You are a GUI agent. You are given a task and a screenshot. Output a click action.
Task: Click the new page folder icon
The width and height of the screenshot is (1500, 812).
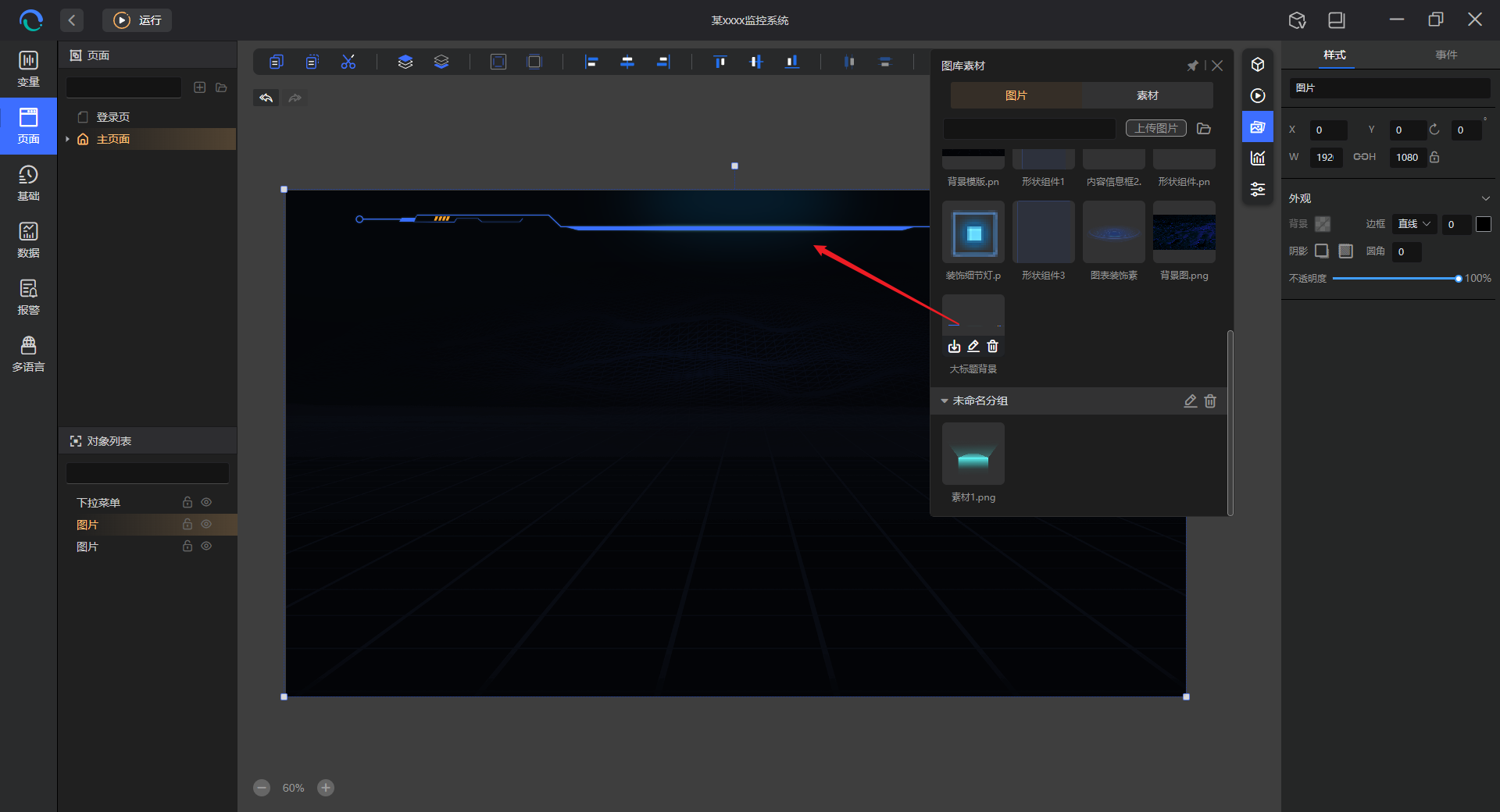tap(221, 87)
